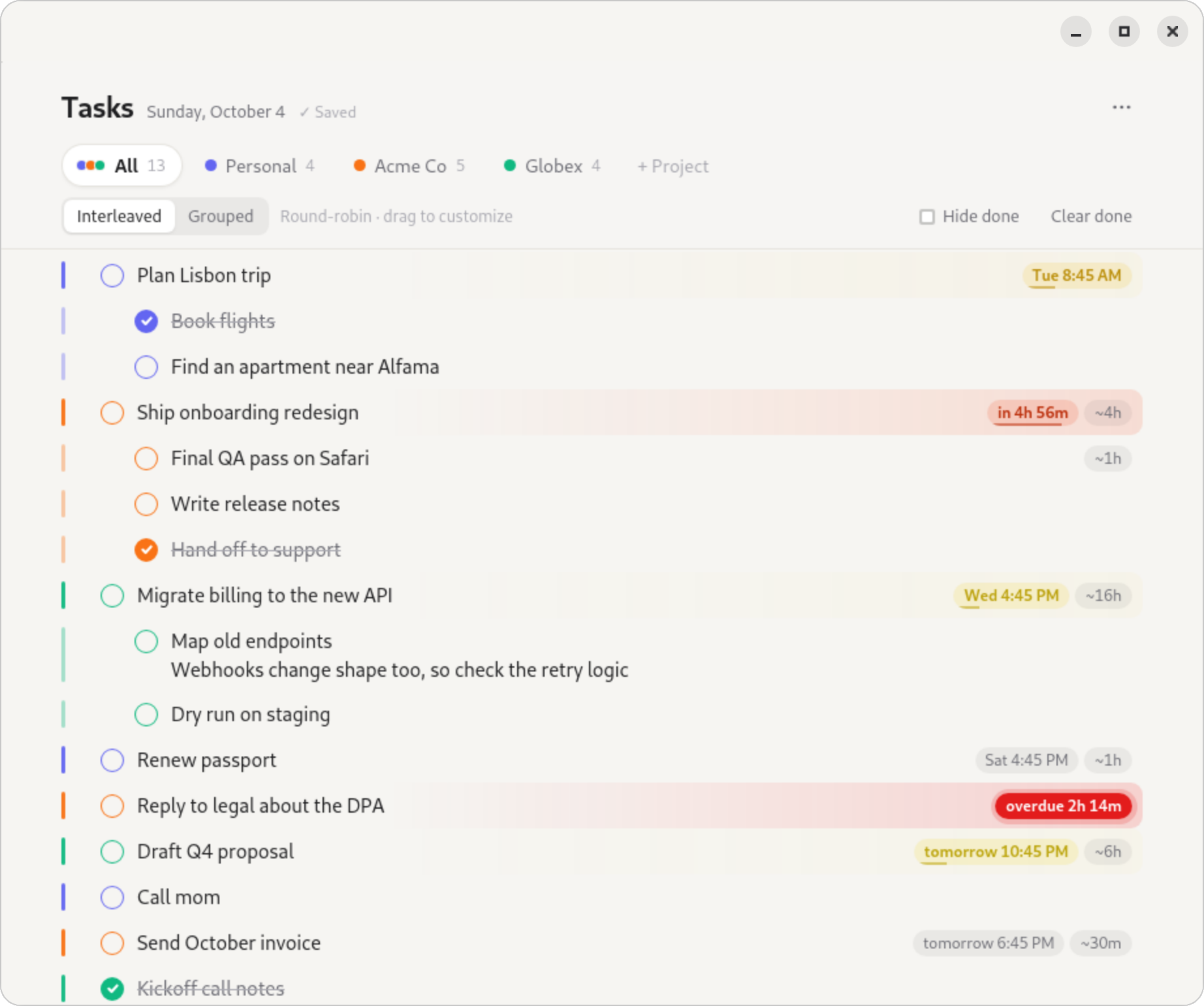Viewport: 1204px width, 1006px height.
Task: Mark Write release notes complete
Action: tap(146, 504)
